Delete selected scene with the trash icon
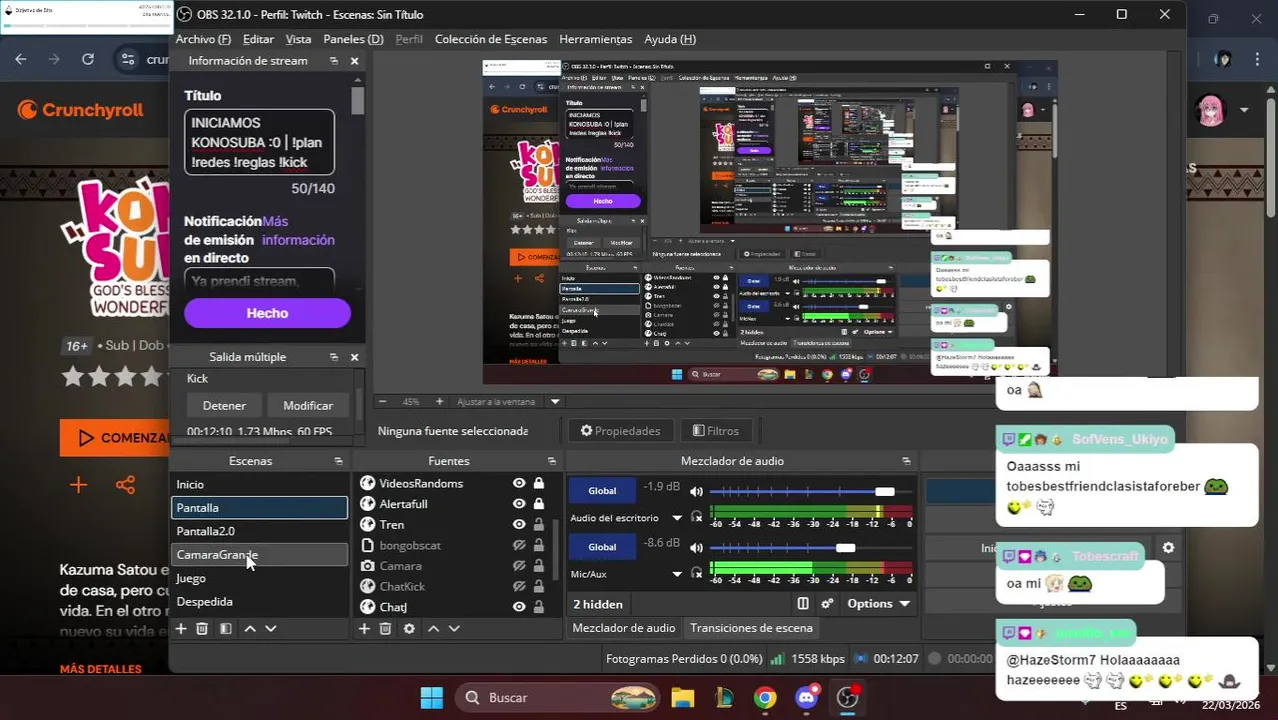The height and width of the screenshot is (720, 1278). pos(202,628)
